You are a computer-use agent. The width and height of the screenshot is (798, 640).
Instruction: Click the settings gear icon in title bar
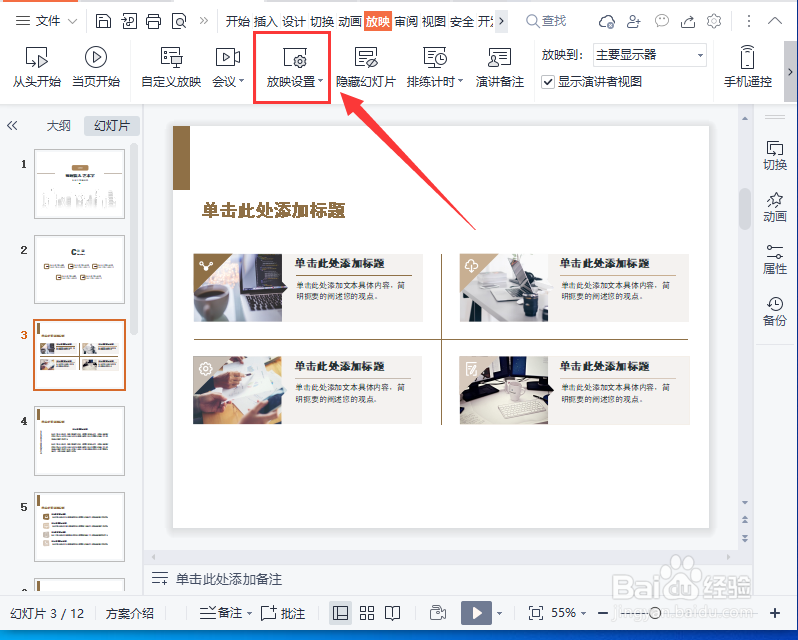(x=714, y=21)
